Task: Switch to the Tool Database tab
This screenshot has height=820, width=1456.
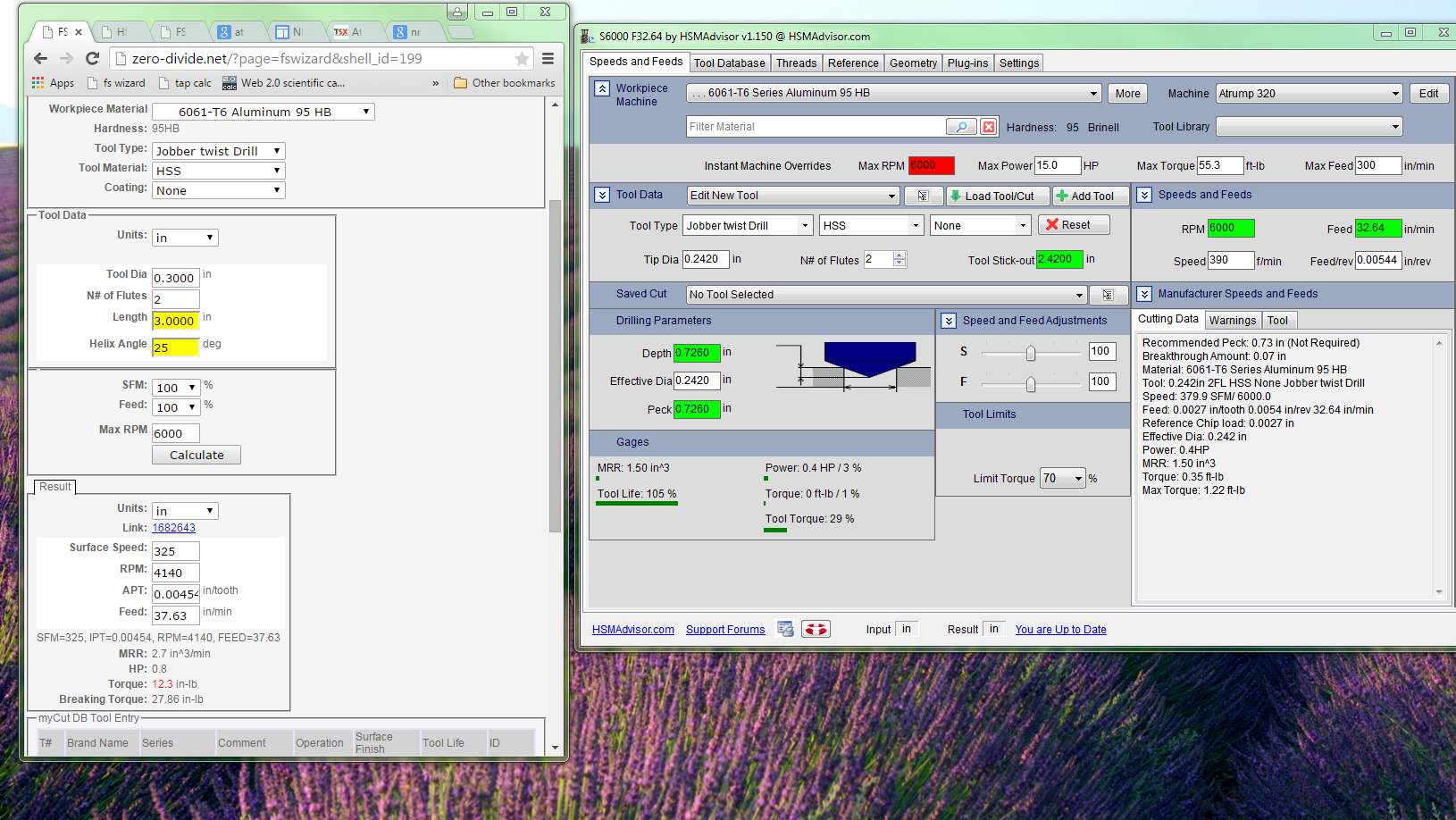Action: click(x=729, y=63)
